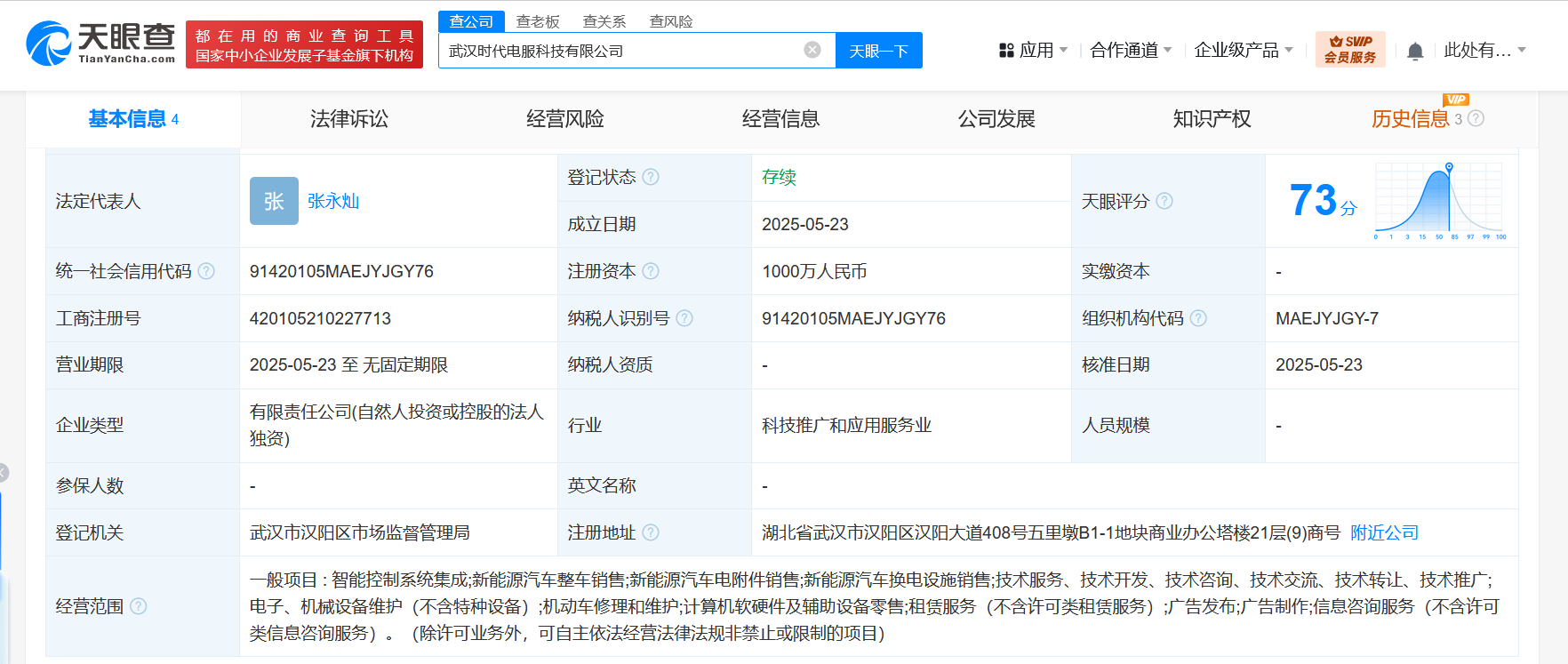Open the 企业级产品 dropdown
The image size is (1568, 664).
click(x=1243, y=51)
